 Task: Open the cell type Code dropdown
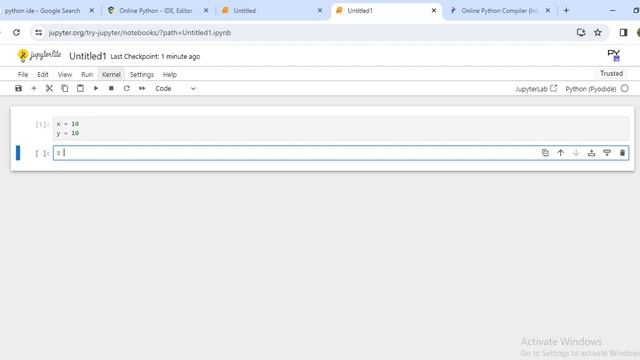(176, 89)
